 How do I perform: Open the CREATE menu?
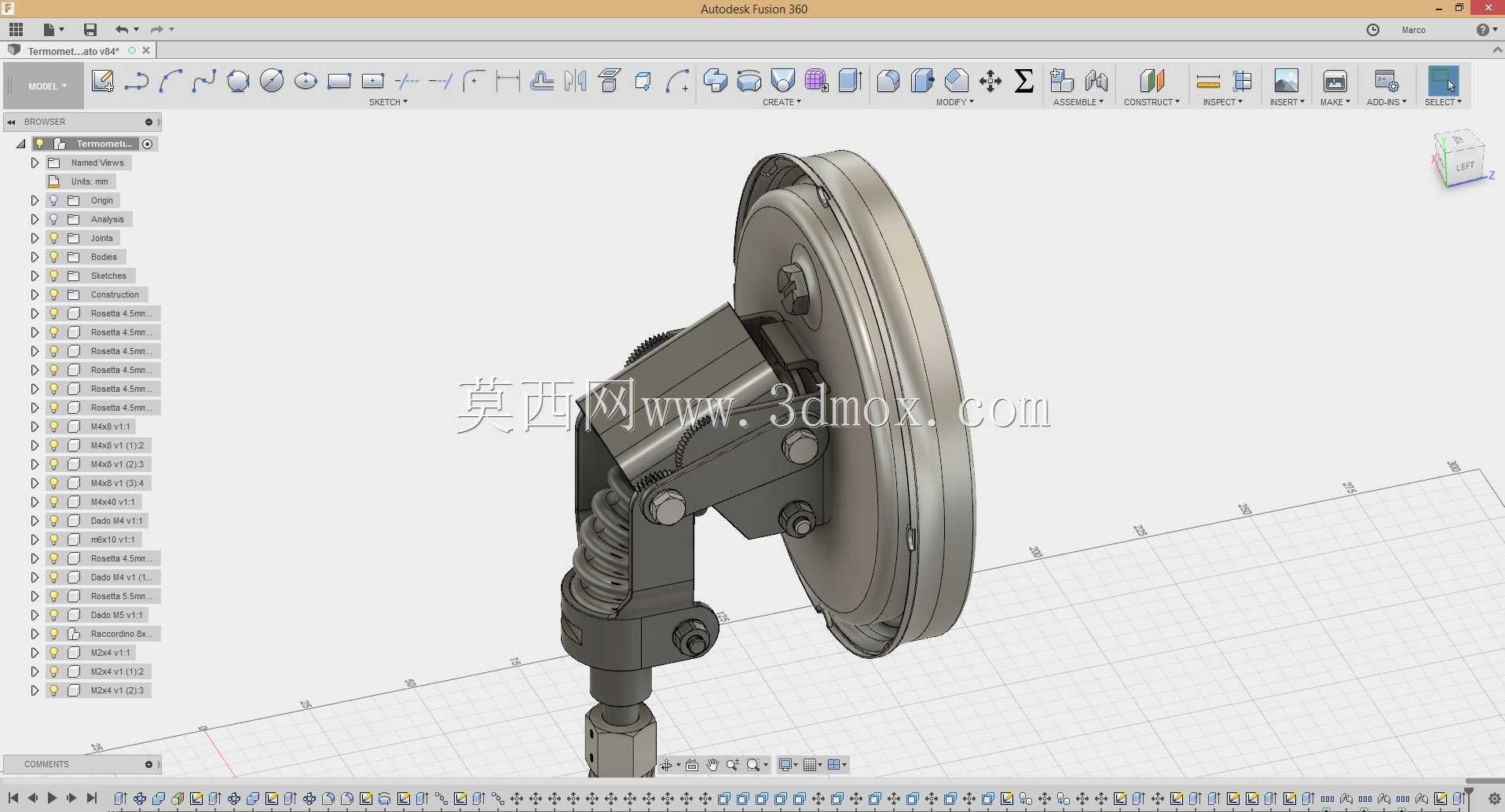[782, 102]
